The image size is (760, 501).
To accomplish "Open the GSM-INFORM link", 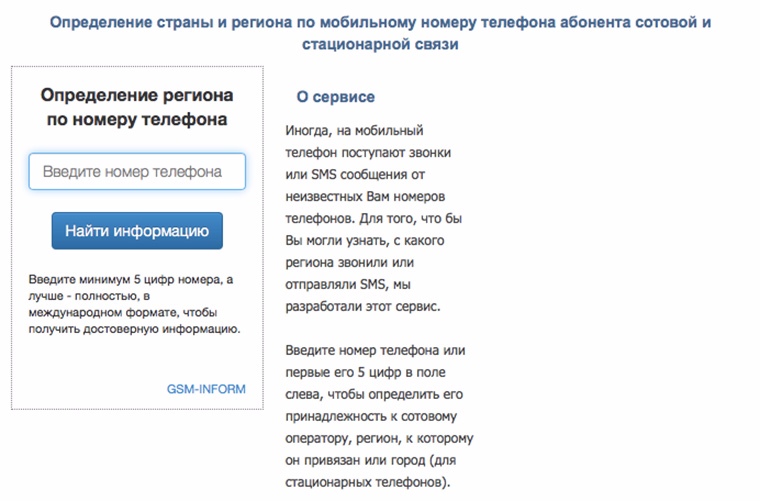I will tap(206, 389).
